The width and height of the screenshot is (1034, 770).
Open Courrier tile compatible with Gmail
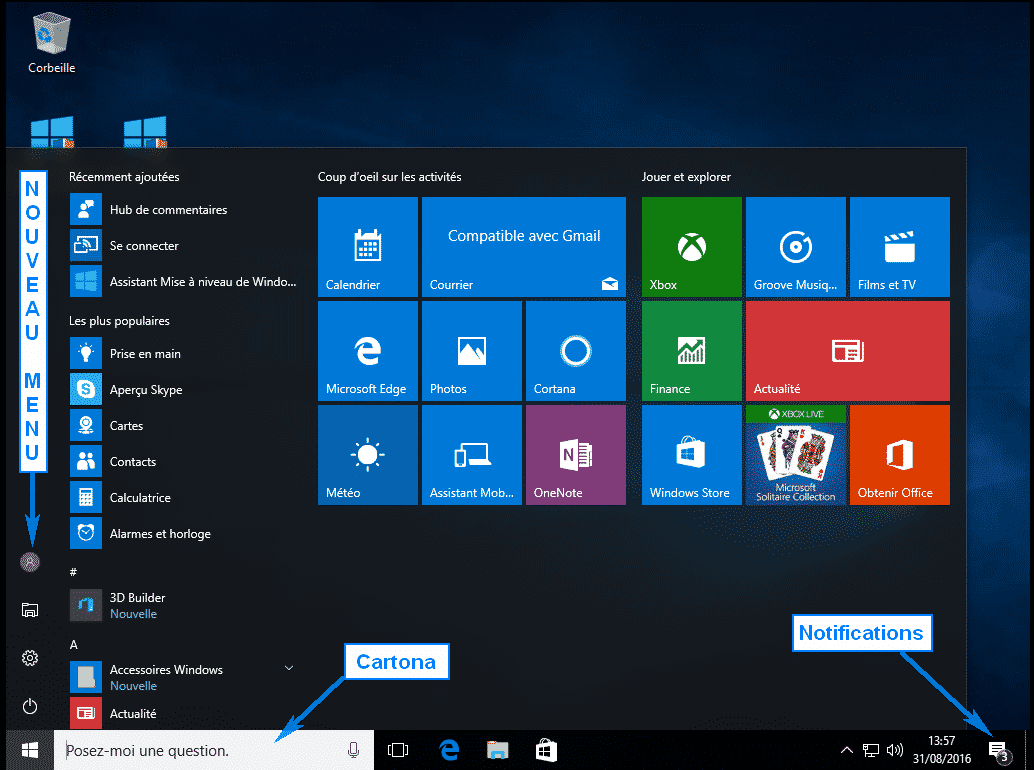click(523, 247)
